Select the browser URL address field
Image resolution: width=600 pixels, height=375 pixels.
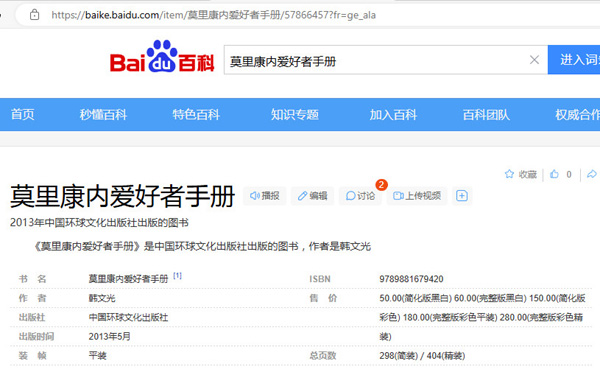(x=306, y=15)
